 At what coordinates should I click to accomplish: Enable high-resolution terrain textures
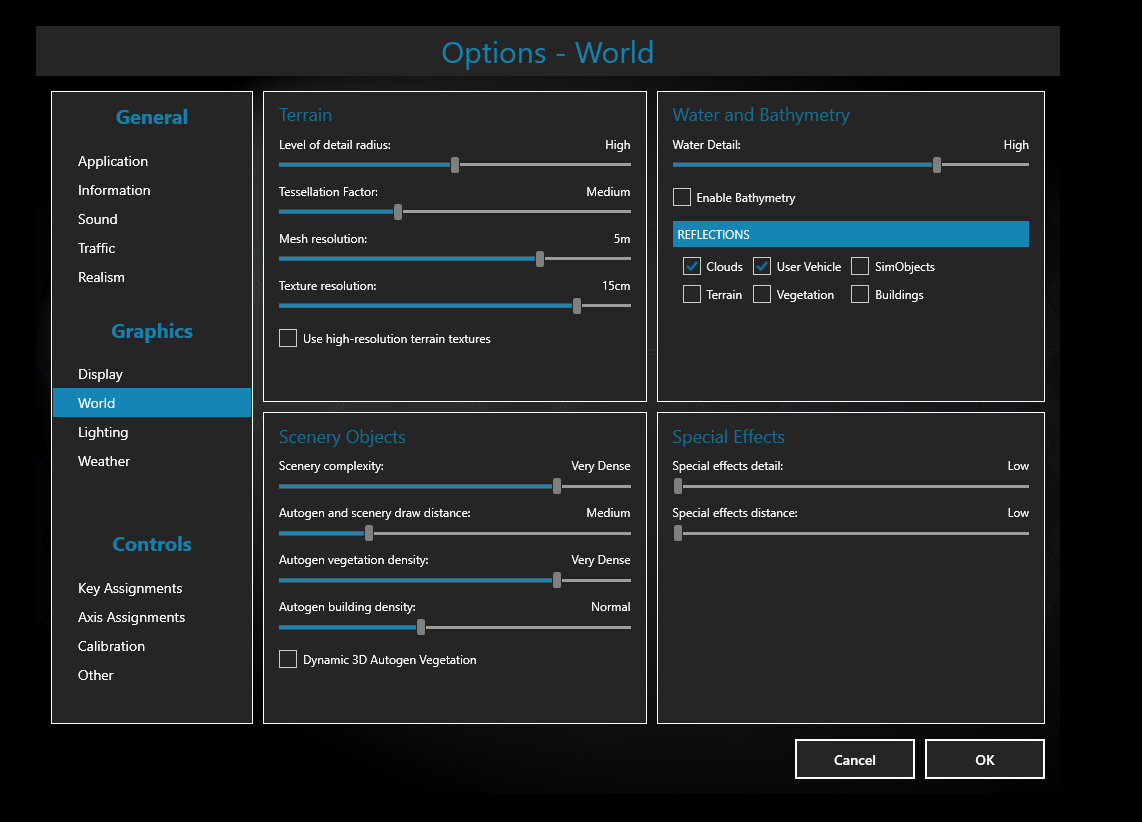coord(288,338)
